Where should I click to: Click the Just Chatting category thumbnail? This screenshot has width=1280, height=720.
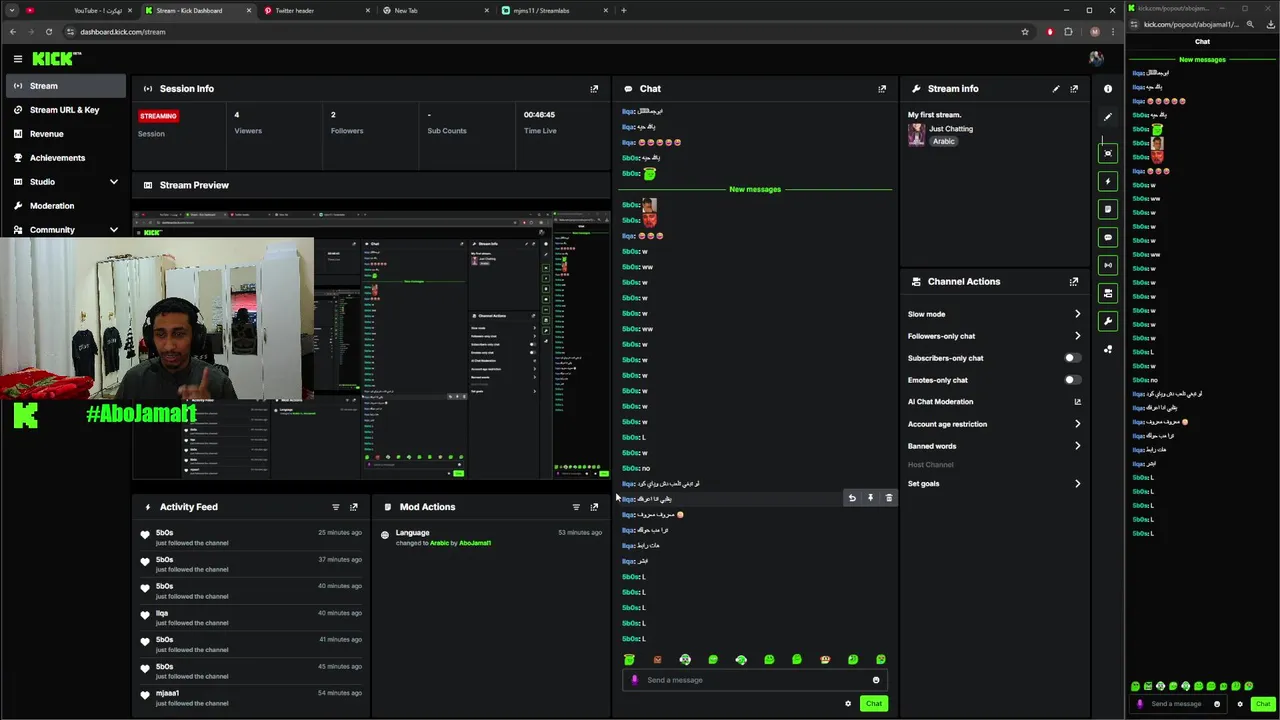coord(916,135)
